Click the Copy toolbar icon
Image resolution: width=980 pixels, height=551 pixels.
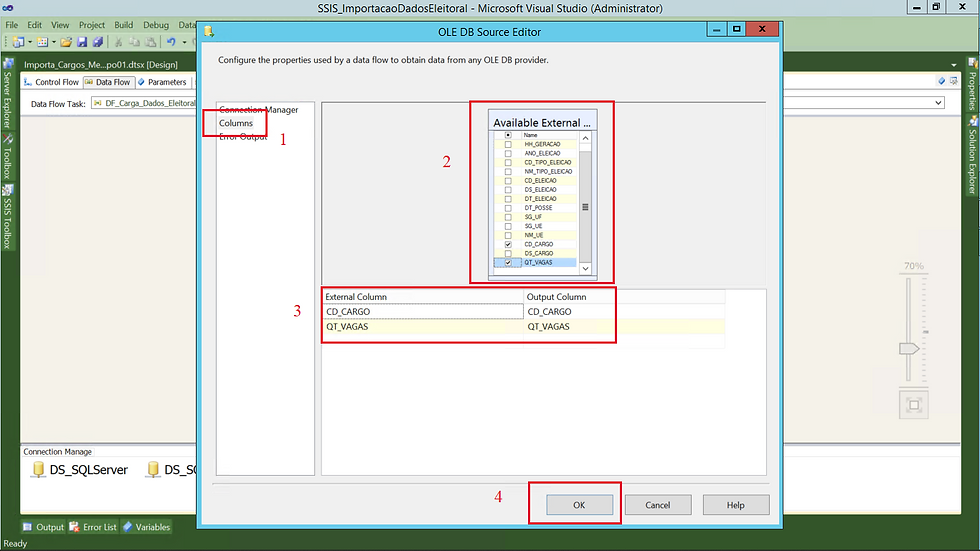(134, 42)
